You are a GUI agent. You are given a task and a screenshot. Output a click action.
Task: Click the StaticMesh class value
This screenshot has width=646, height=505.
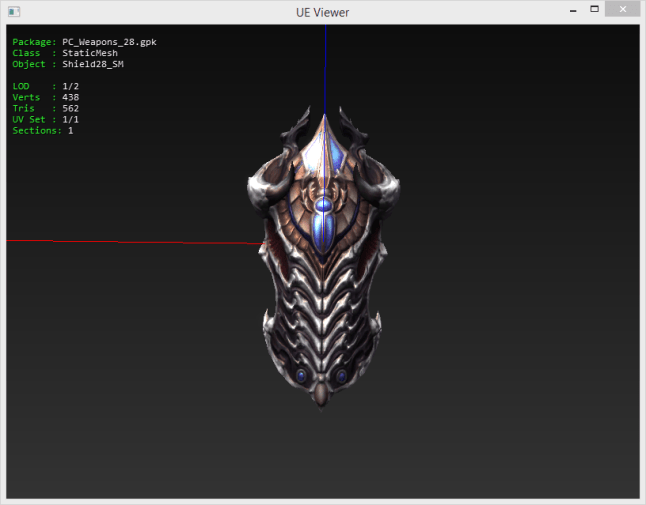click(x=90, y=53)
